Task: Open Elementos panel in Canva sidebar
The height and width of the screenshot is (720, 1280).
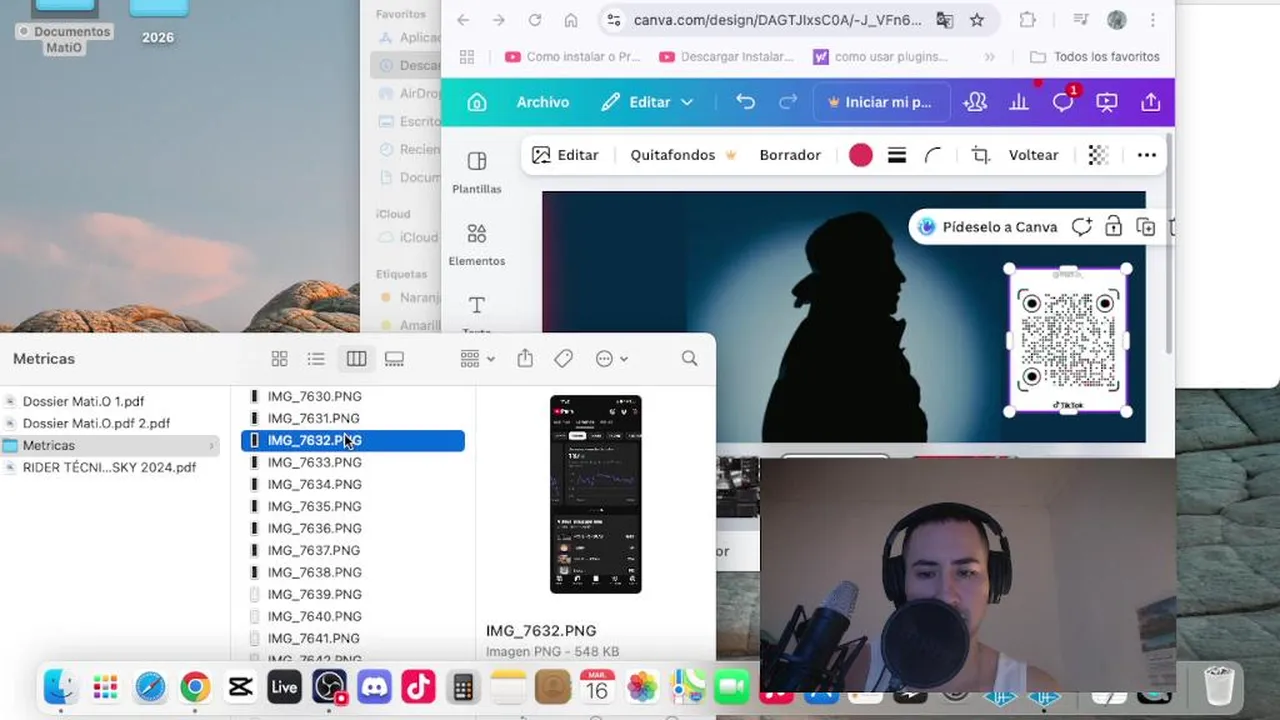Action: coord(477,244)
